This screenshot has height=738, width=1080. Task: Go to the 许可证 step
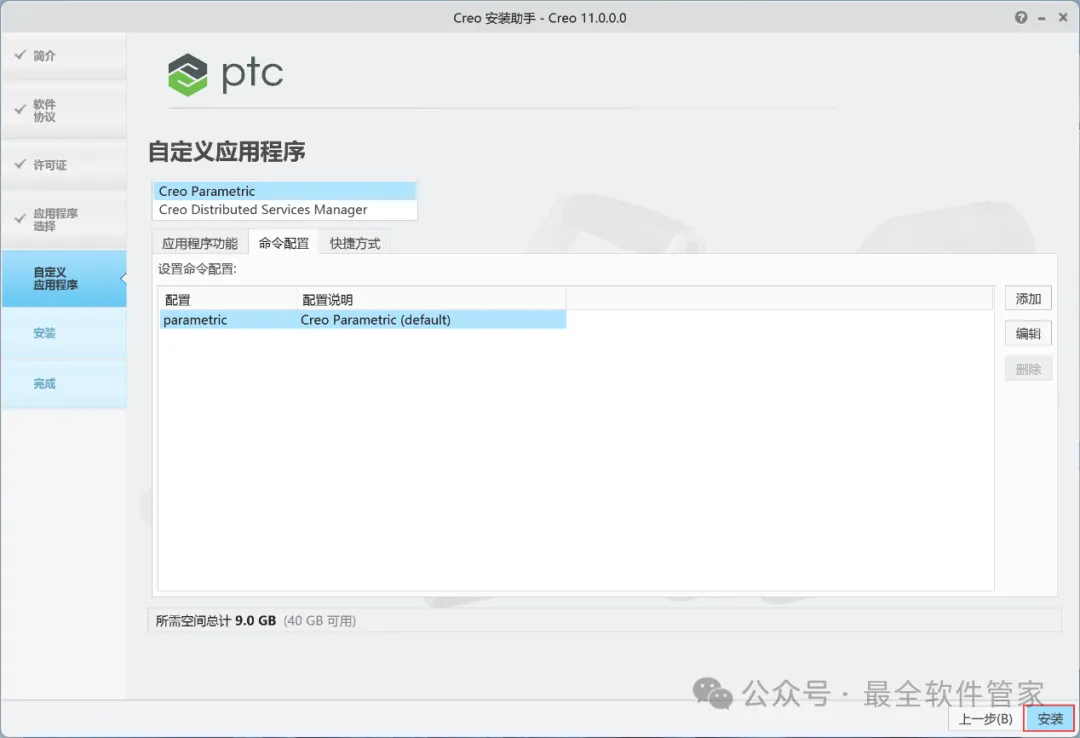click(x=64, y=165)
